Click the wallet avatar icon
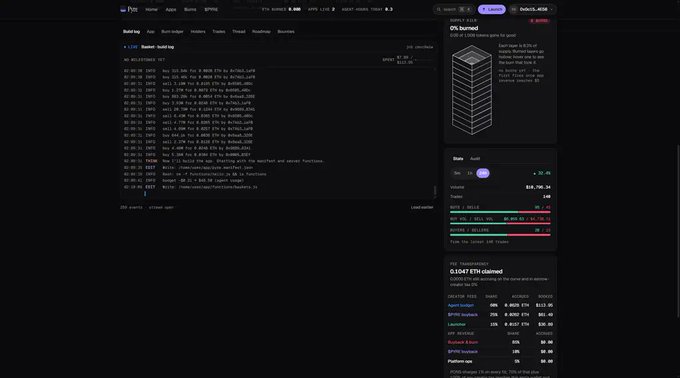 point(514,9)
